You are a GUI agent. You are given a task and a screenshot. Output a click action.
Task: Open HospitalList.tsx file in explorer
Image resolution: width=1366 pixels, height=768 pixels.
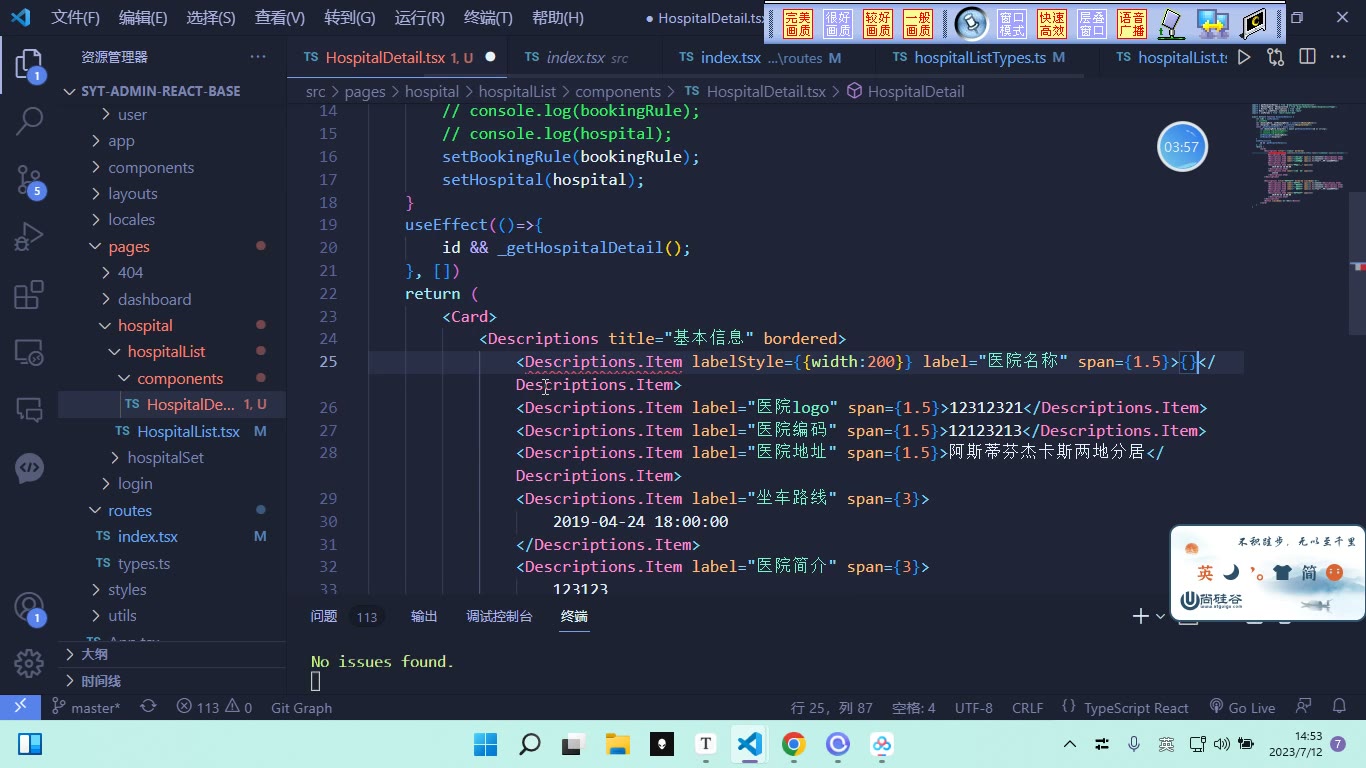188,431
